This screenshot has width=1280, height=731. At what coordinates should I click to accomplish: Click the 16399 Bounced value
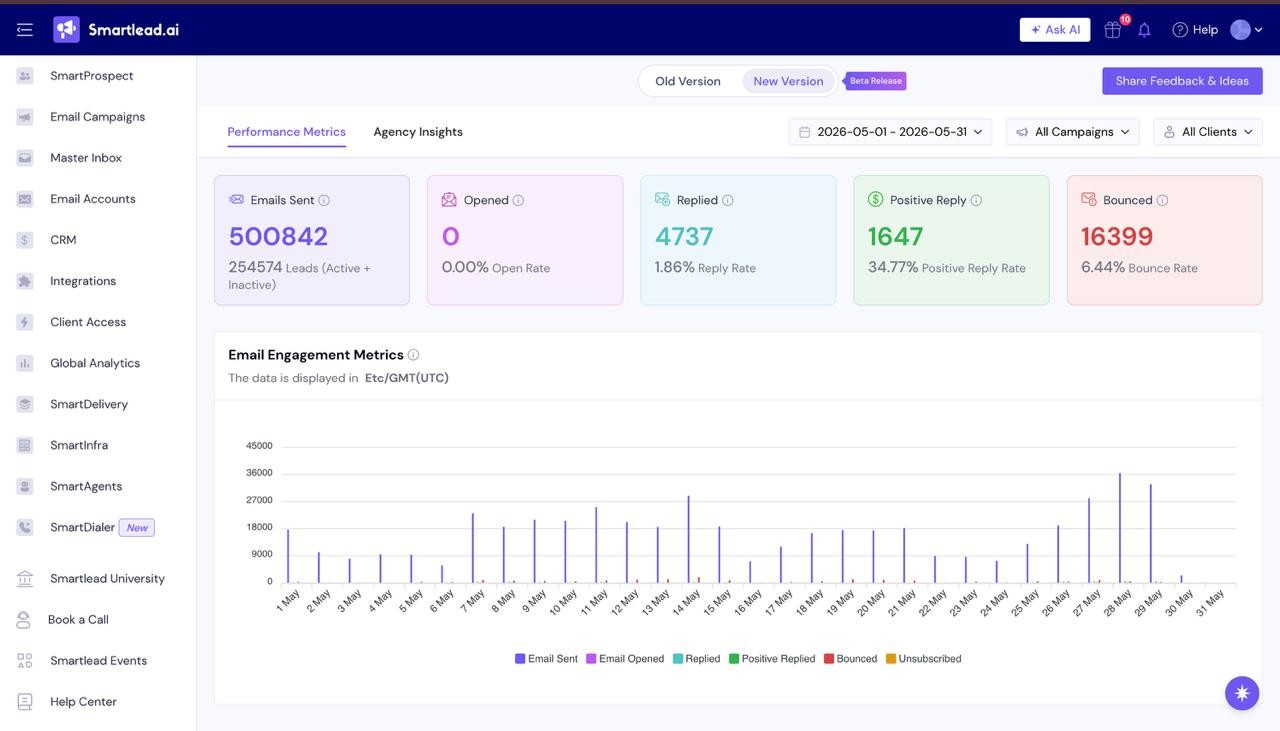(1117, 237)
